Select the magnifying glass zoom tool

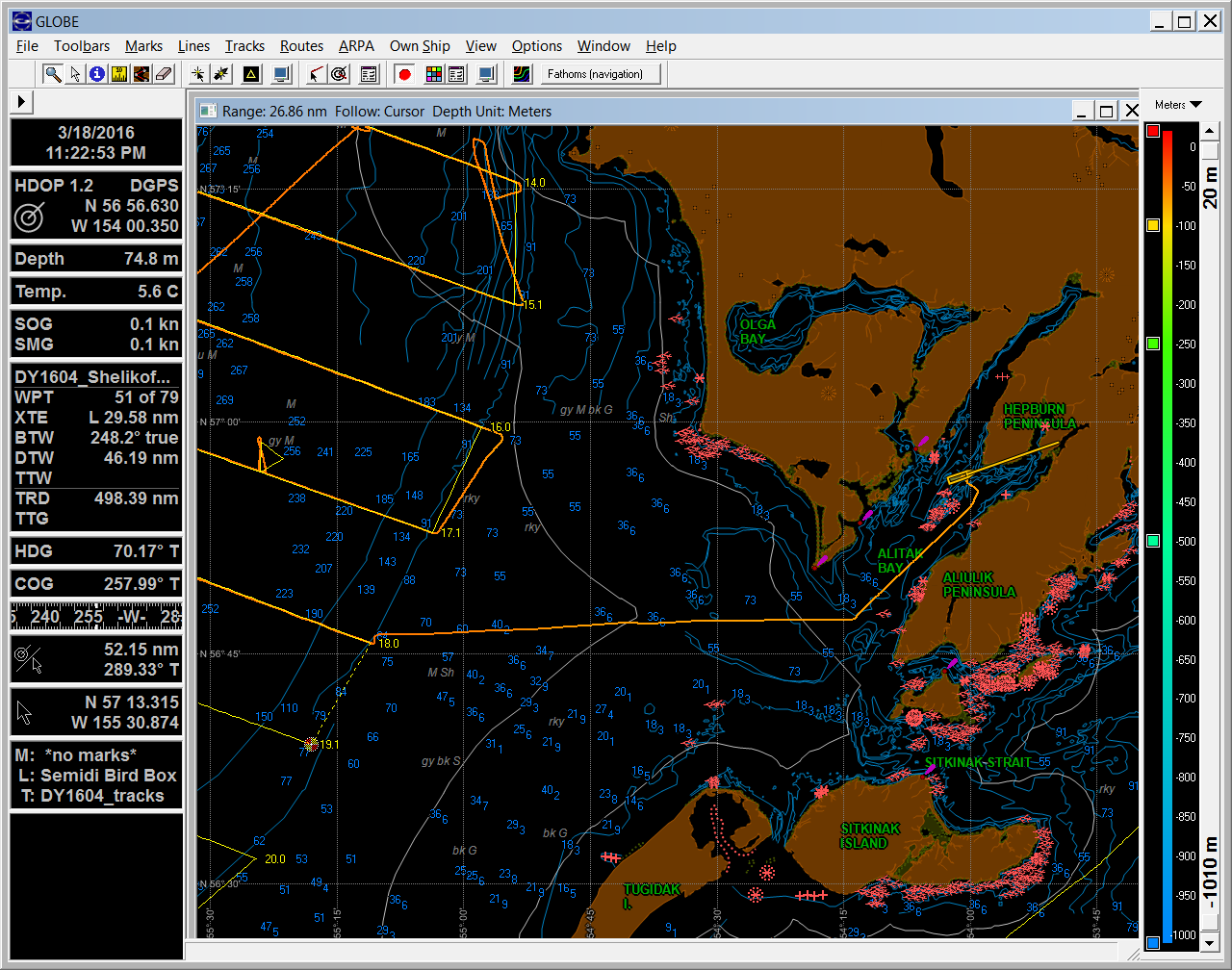click(53, 74)
